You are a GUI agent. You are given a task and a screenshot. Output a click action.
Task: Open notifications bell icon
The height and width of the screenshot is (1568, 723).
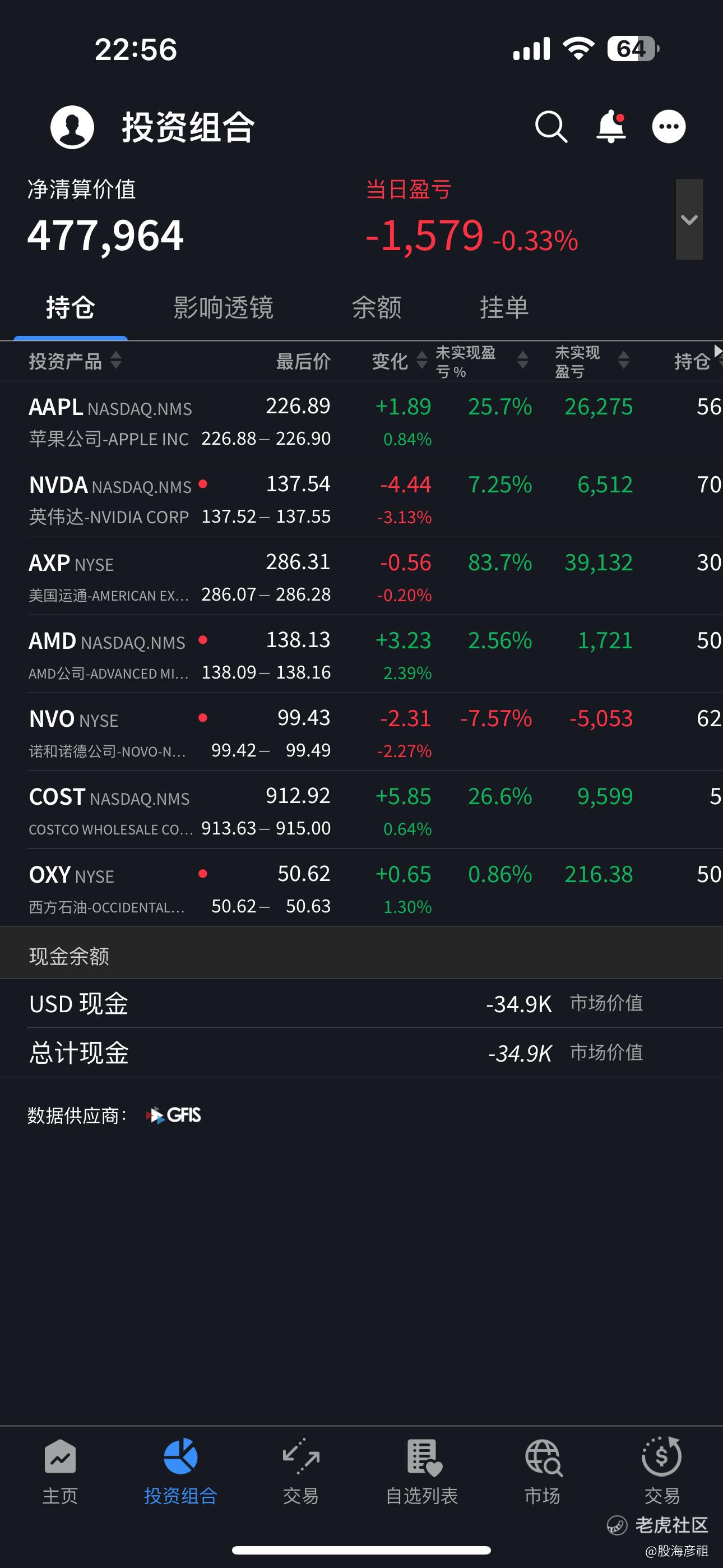pos(610,127)
